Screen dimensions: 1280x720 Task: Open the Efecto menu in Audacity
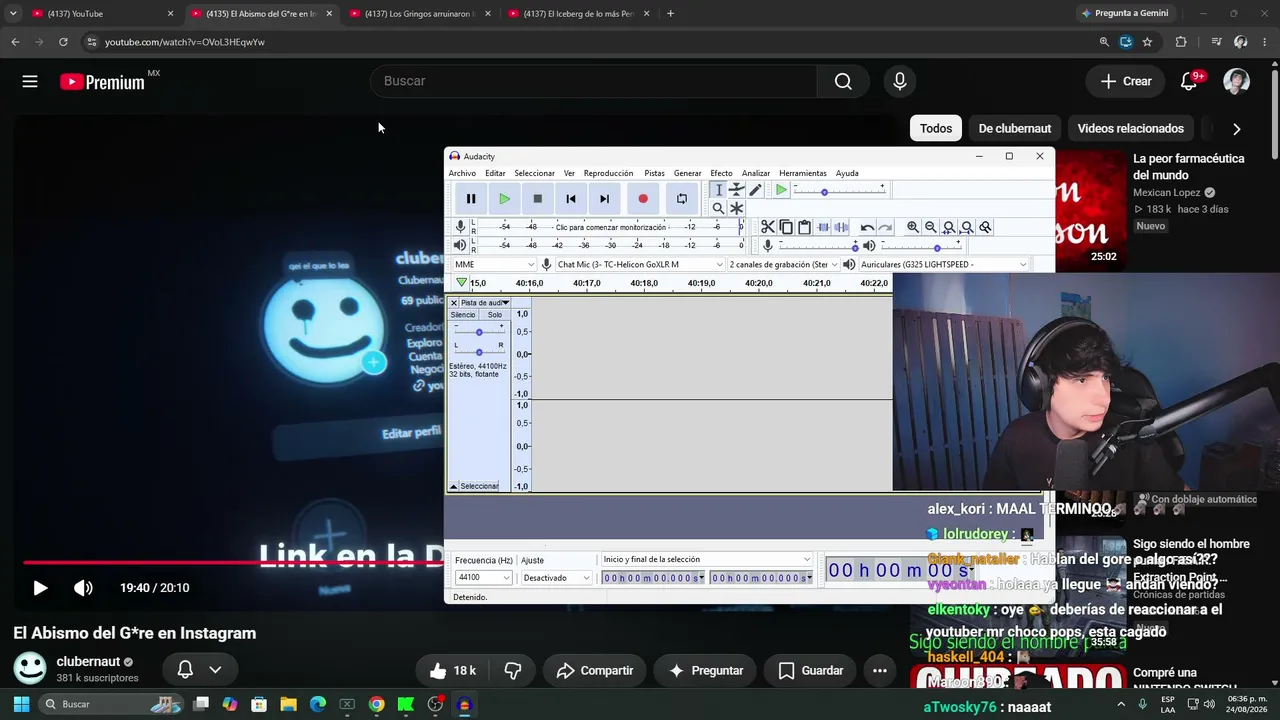click(721, 173)
